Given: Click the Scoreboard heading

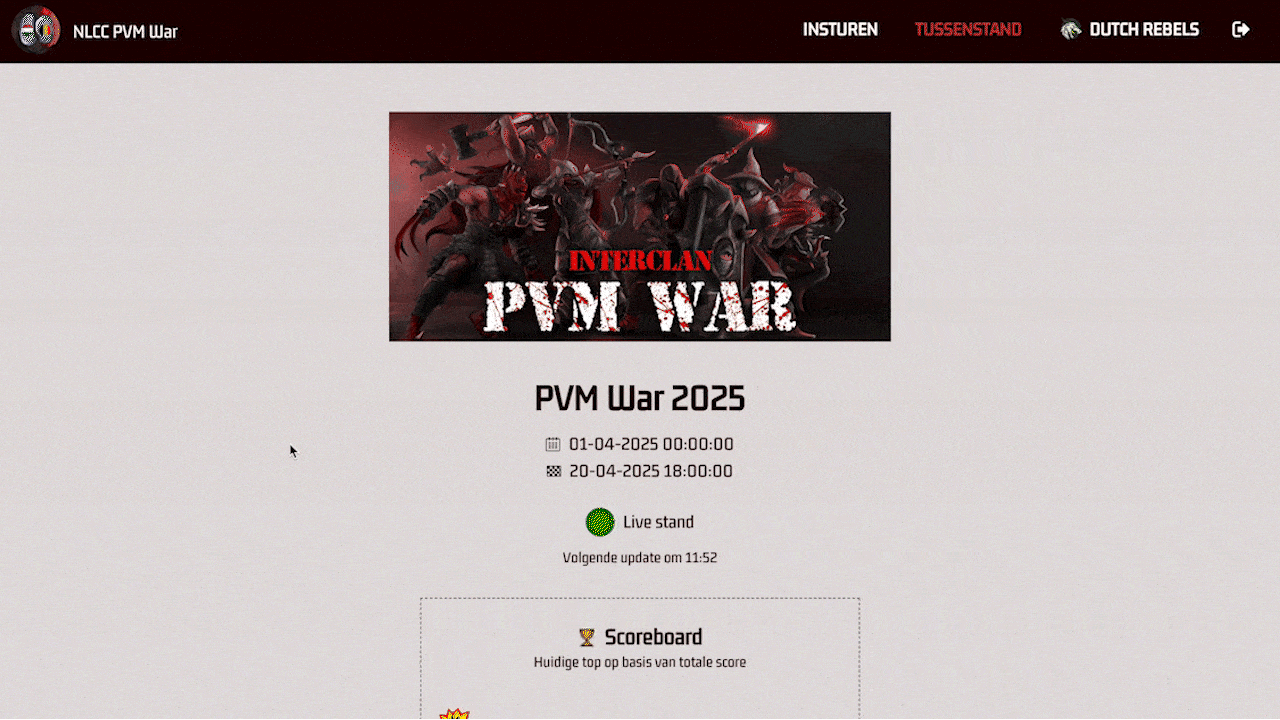Looking at the screenshot, I should 653,637.
